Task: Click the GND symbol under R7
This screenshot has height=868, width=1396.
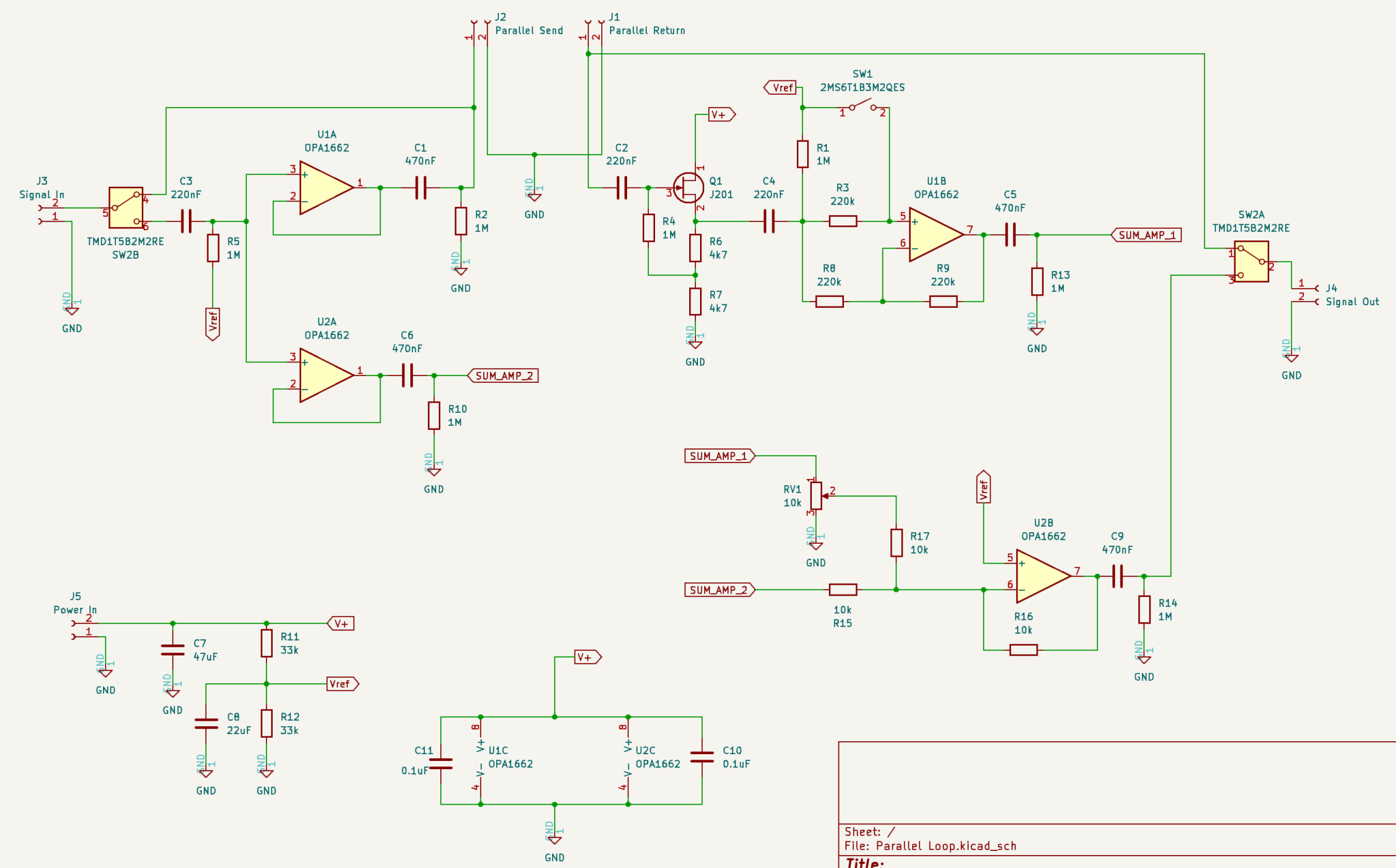Action: (x=695, y=345)
